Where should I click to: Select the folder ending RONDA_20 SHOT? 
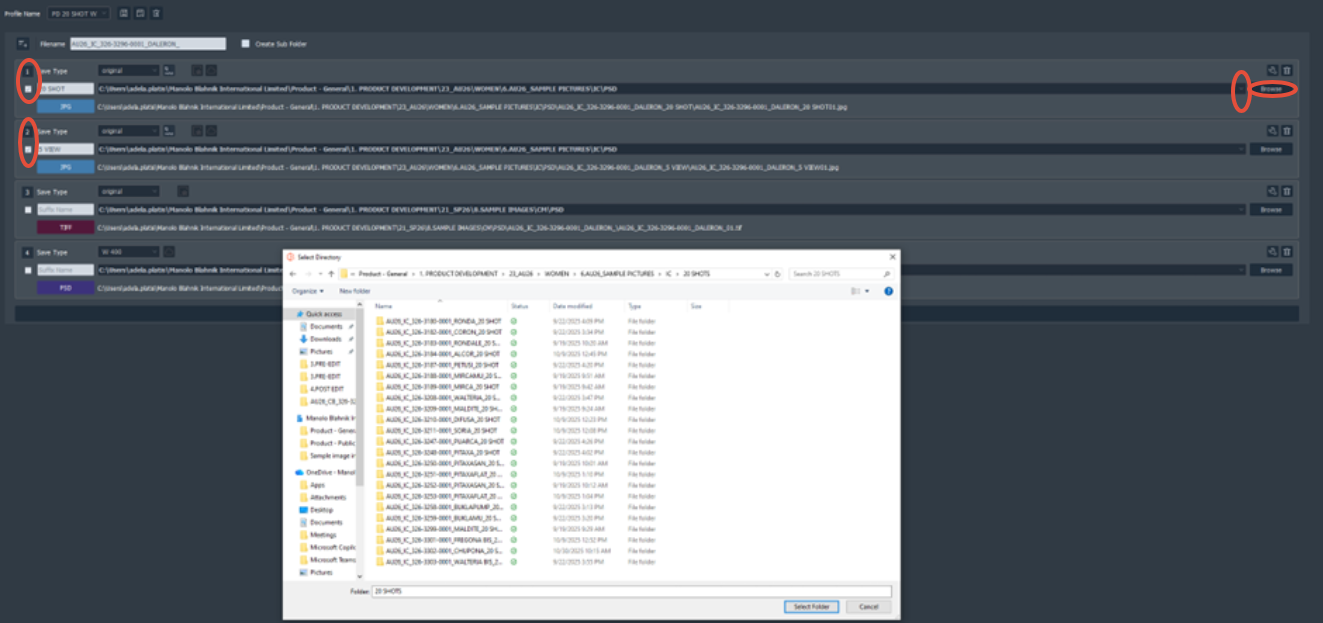(438, 320)
